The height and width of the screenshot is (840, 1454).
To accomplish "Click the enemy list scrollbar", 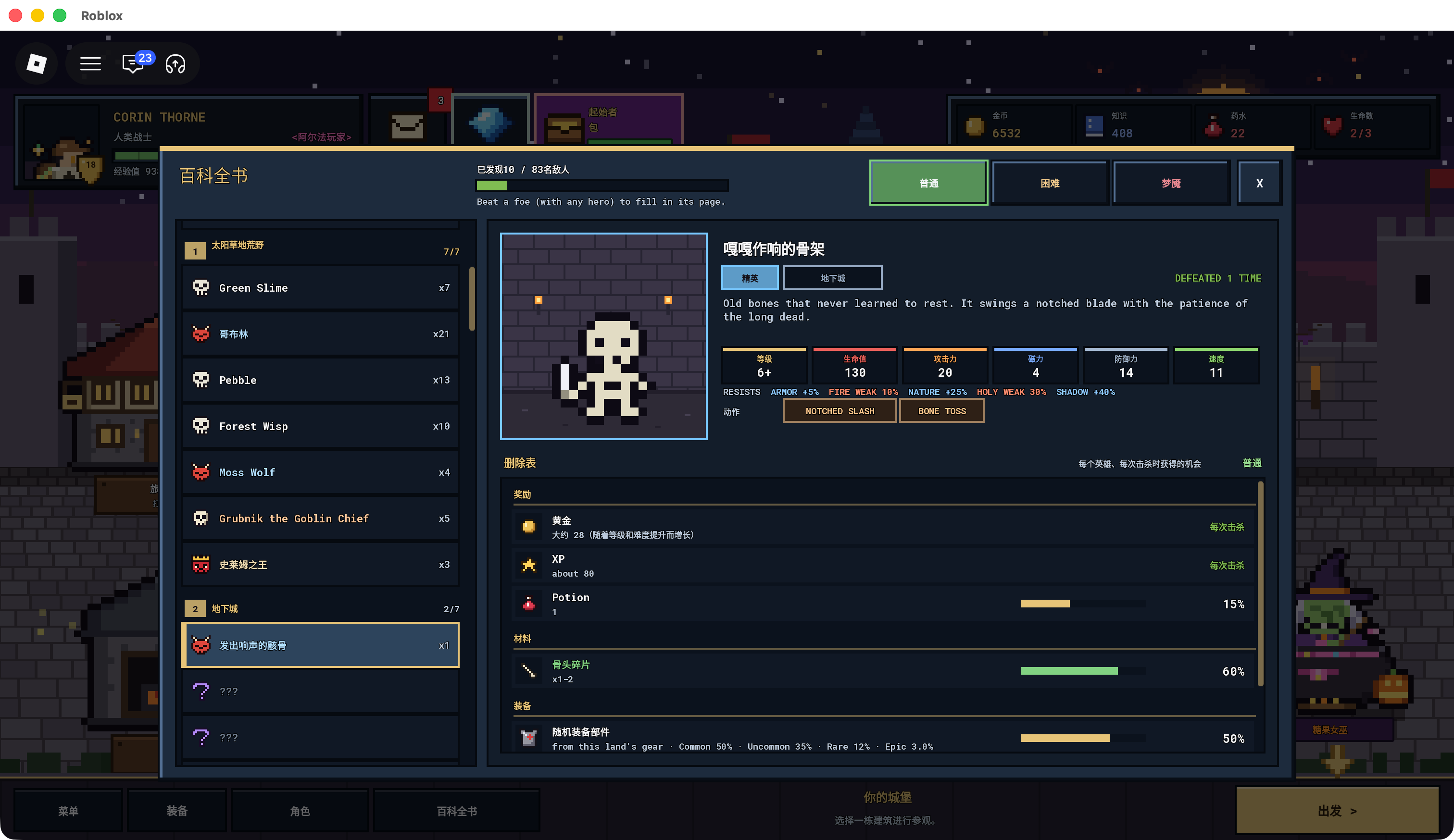I will [x=472, y=298].
